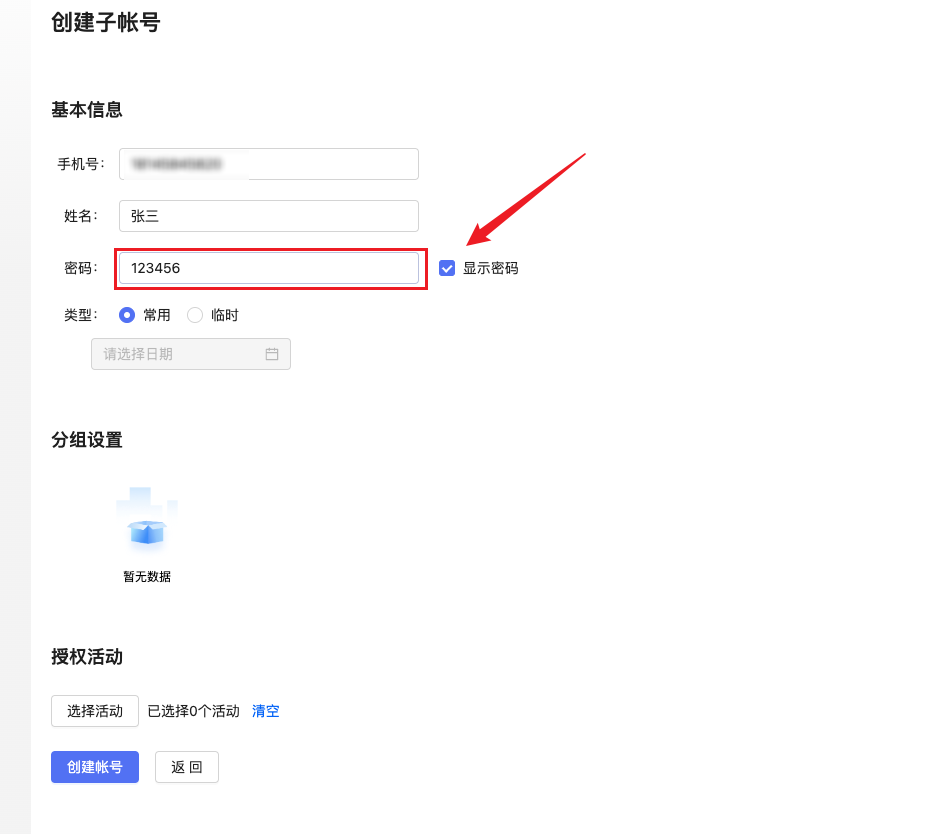The height and width of the screenshot is (834, 930).
Task: Click the 类型 field label
Action: pos(80,315)
